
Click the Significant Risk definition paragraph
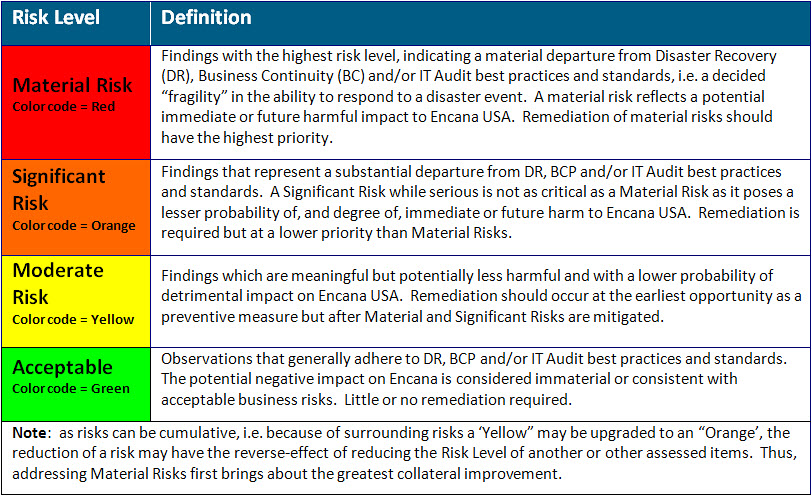[480, 202]
